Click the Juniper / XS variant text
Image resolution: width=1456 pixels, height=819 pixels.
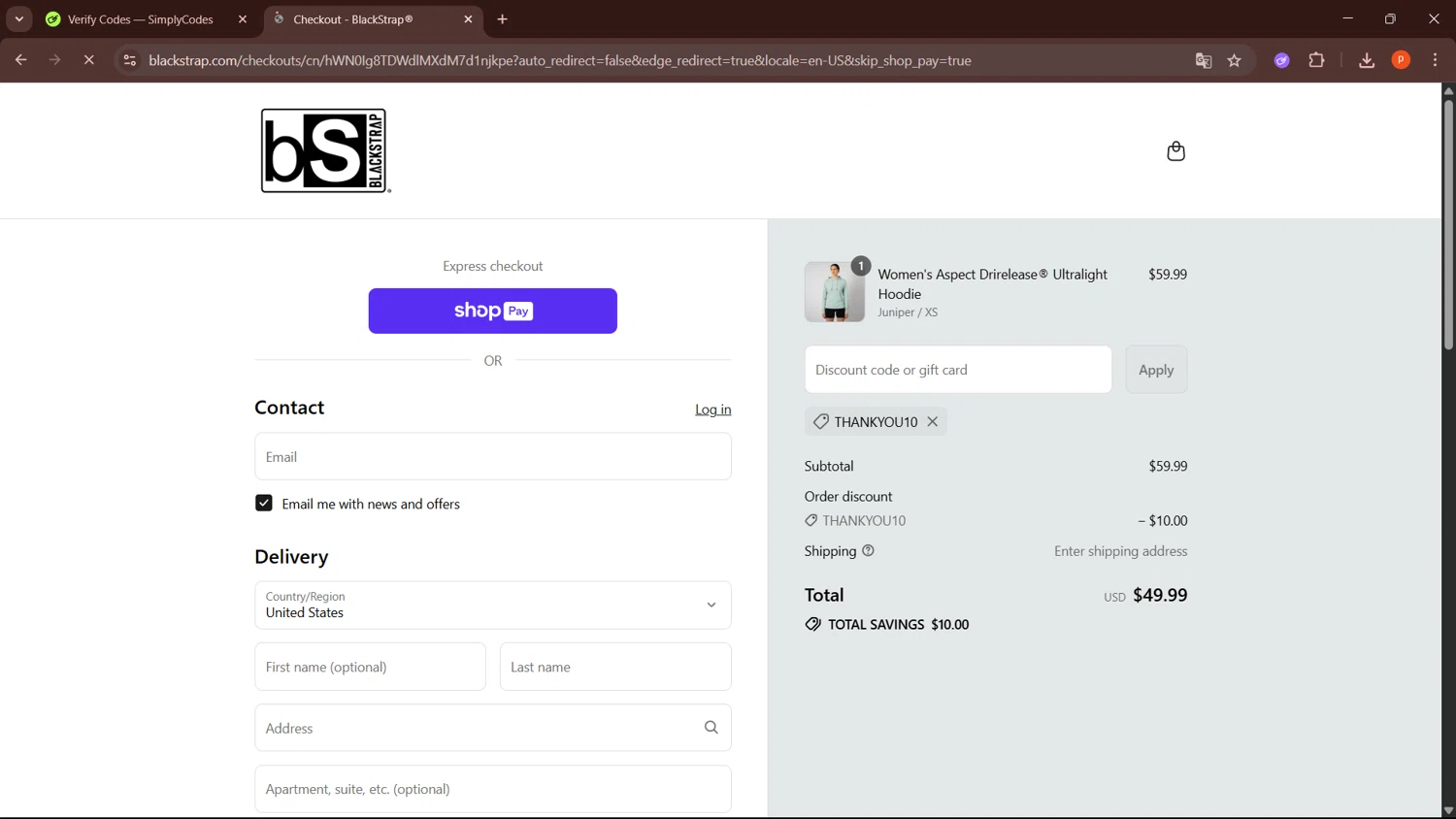coord(908,312)
